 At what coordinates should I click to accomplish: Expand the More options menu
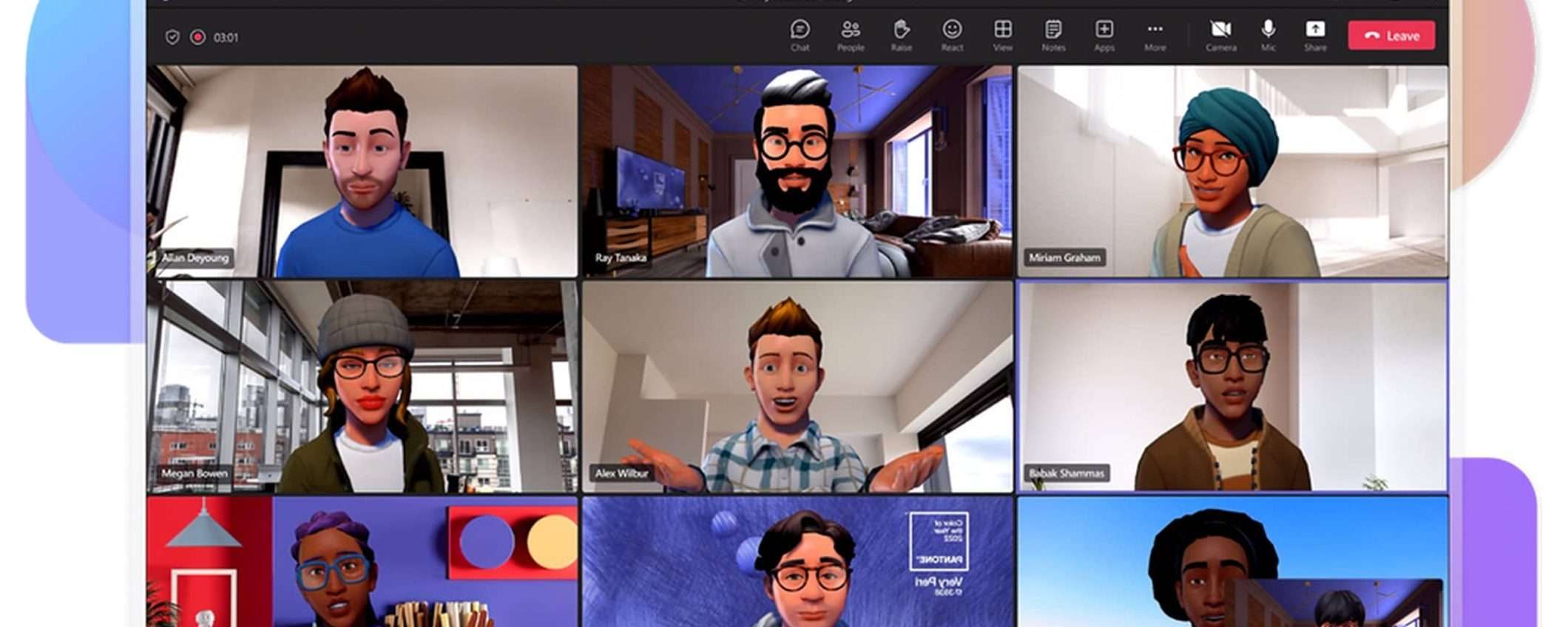point(1155,35)
